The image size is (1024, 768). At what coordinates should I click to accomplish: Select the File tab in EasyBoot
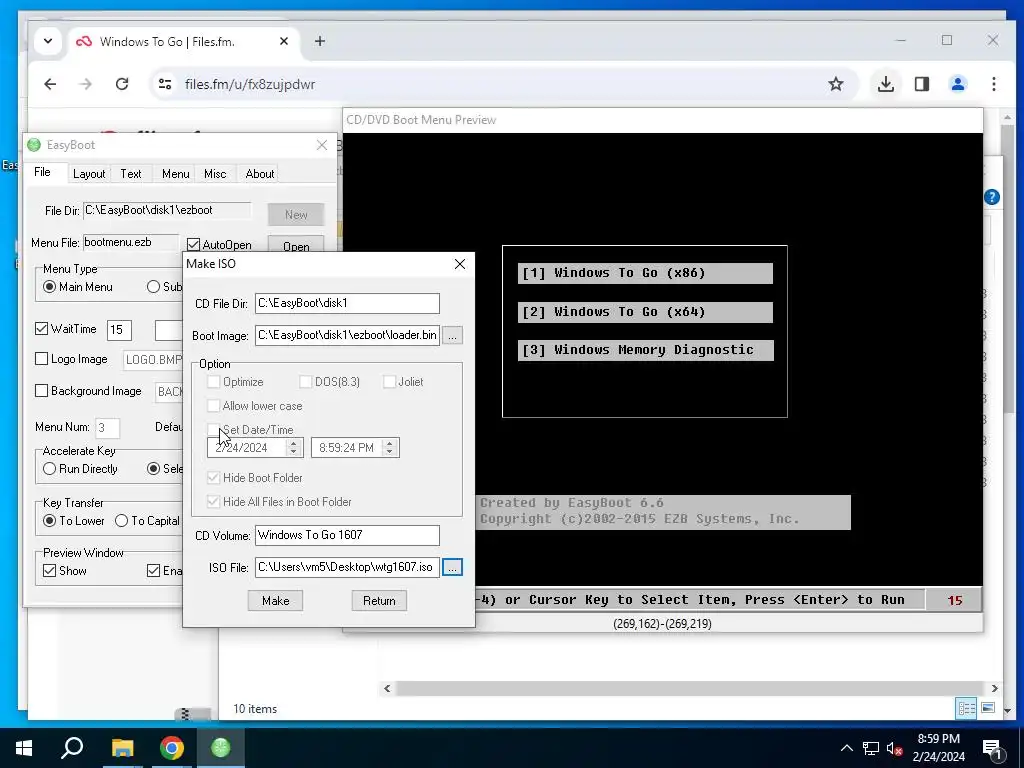(42, 172)
